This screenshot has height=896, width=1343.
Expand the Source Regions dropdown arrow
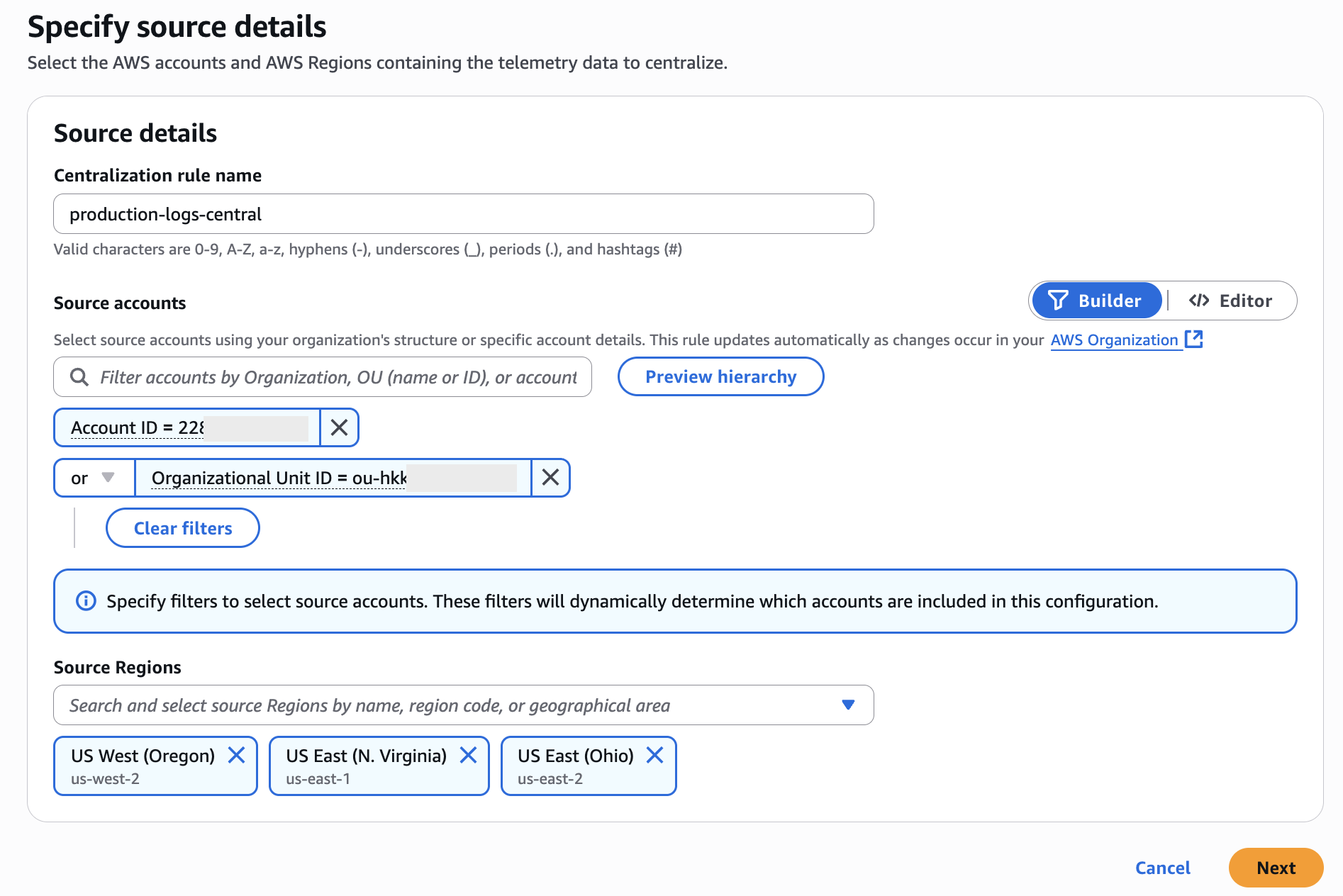click(x=847, y=705)
